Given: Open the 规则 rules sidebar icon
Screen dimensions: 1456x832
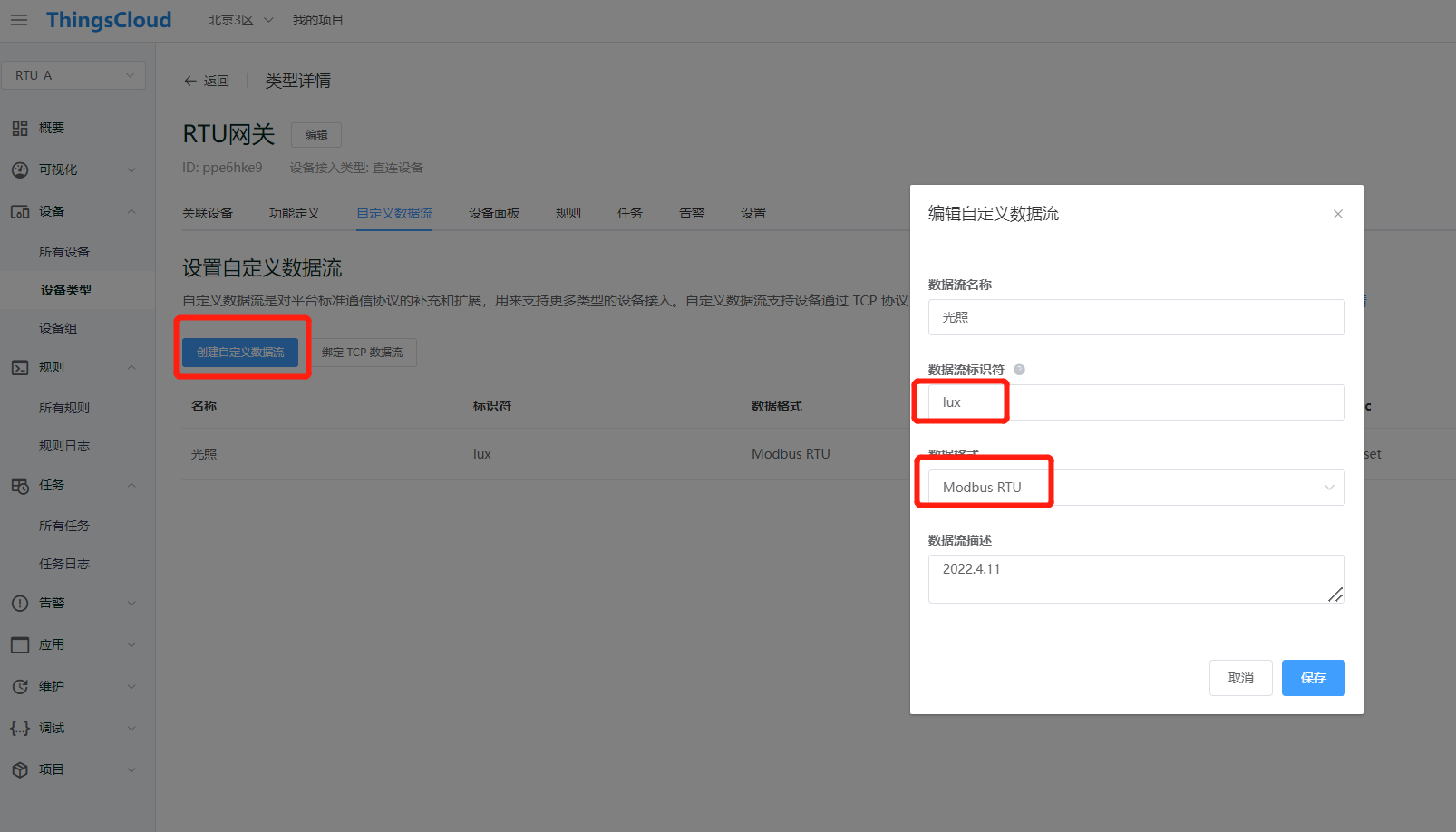Looking at the screenshot, I should (19, 366).
